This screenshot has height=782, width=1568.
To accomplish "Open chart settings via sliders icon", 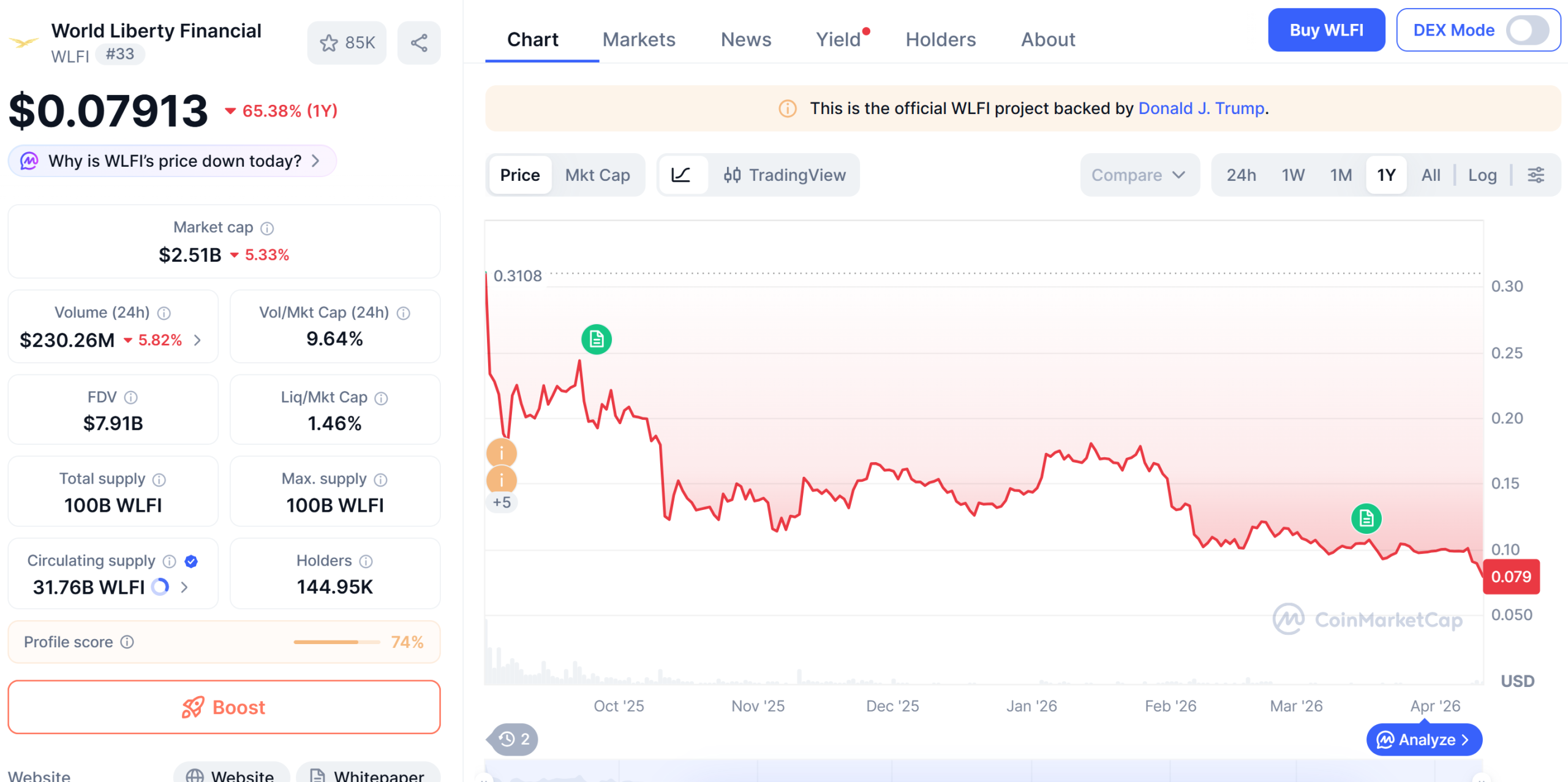I will 1536,175.
